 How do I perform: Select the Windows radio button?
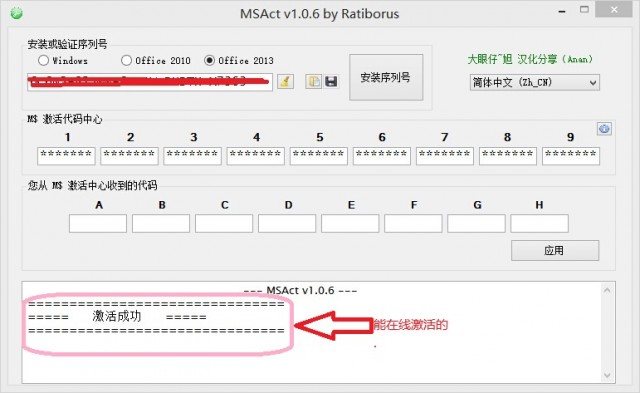43,60
